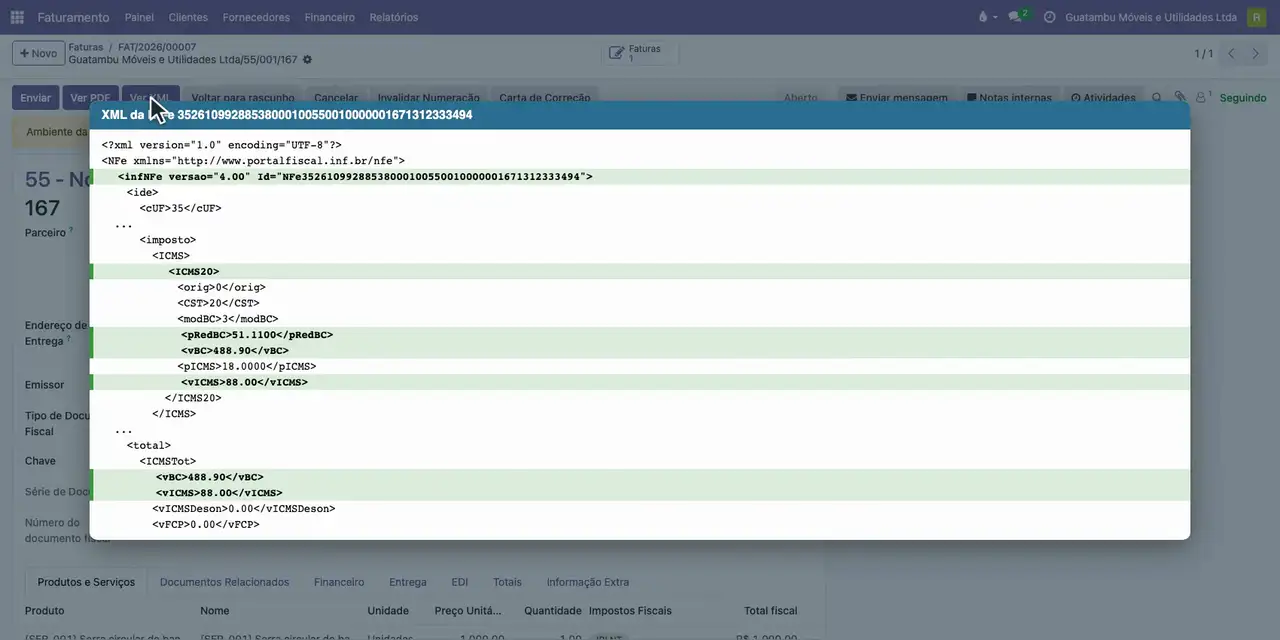Click the chatter search magnifier icon

(1157, 98)
